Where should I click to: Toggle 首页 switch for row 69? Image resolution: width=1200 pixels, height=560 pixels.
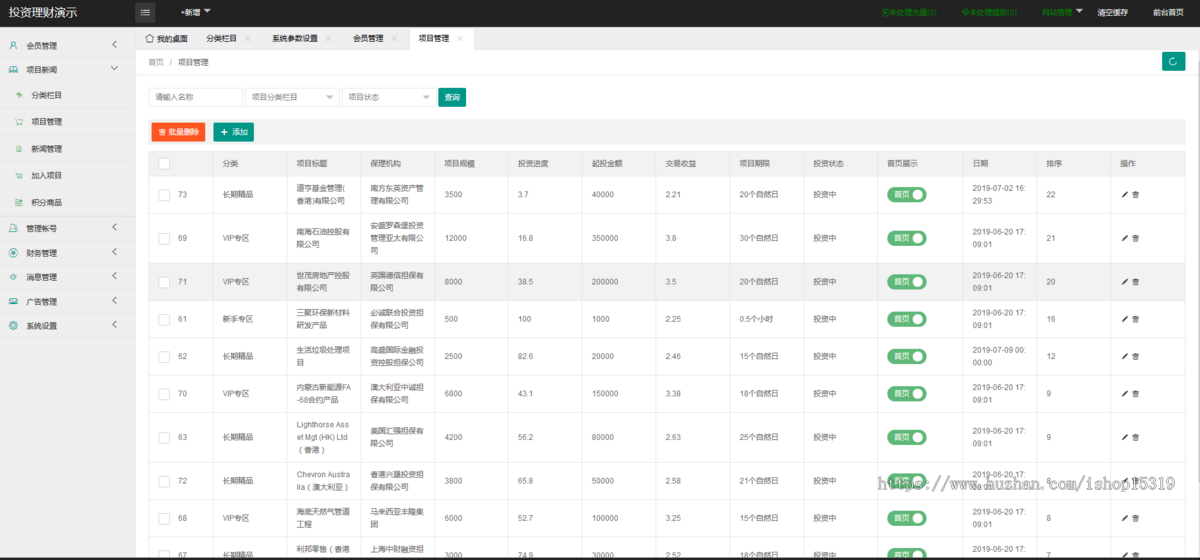click(906, 238)
